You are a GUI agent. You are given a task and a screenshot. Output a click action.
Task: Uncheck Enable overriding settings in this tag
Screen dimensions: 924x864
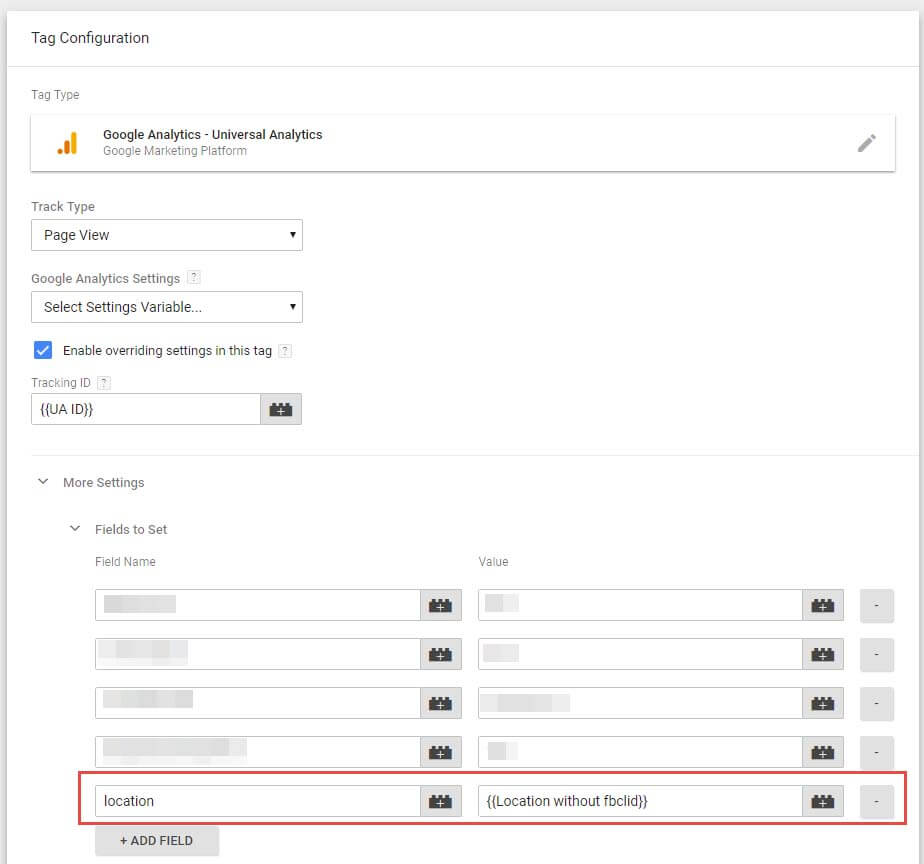click(43, 350)
